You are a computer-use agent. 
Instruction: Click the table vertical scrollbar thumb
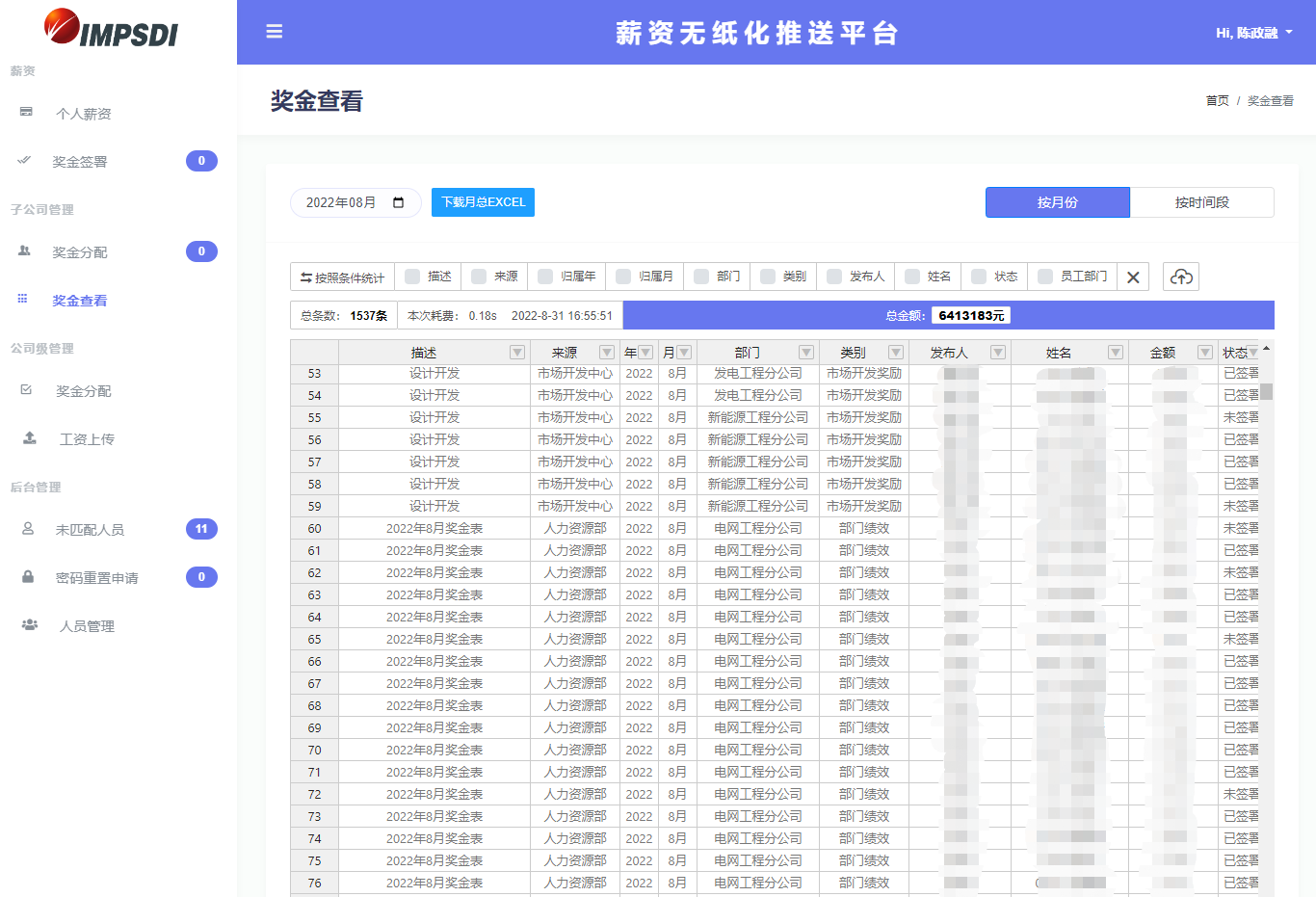1267,391
